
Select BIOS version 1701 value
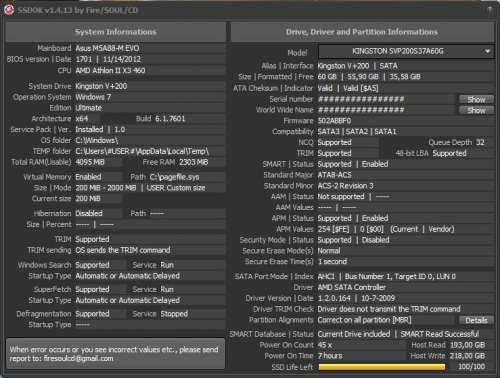pos(84,59)
